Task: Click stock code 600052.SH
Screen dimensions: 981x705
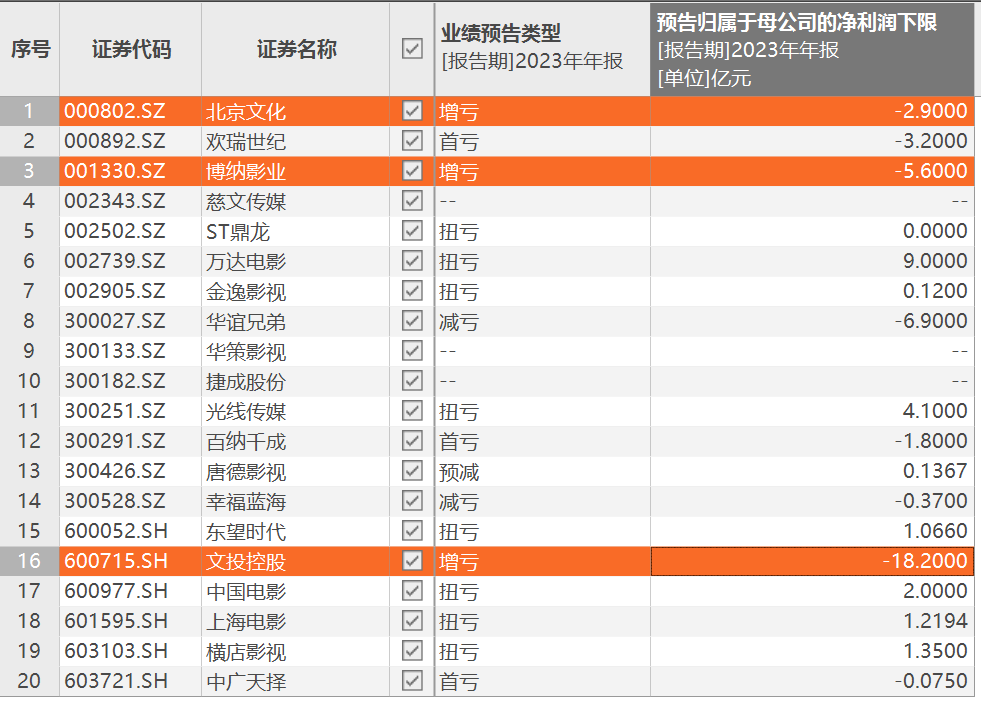Action: click(x=115, y=531)
